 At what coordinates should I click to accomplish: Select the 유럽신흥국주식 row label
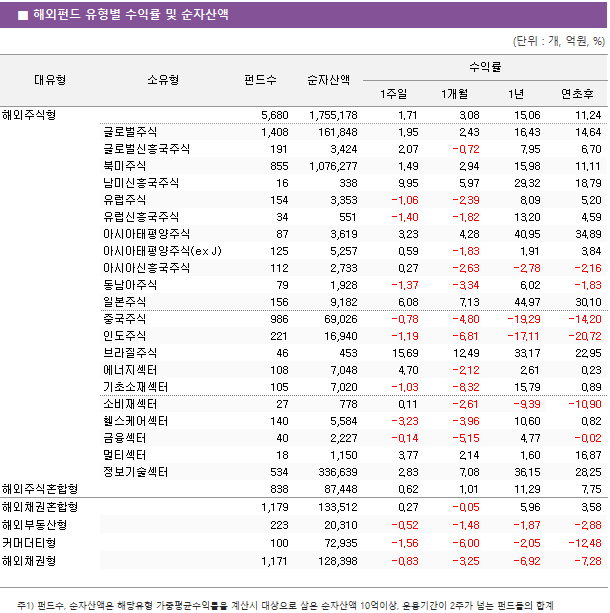[141, 217]
